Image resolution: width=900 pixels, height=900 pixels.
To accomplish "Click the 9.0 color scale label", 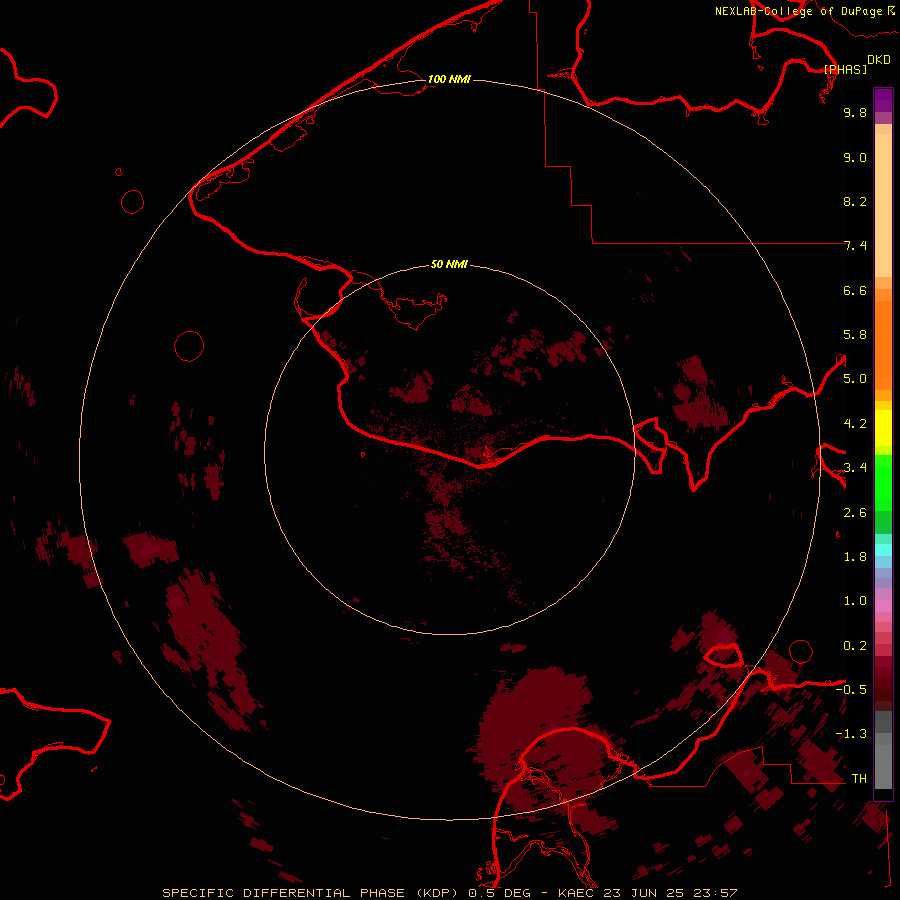I will pyautogui.click(x=855, y=157).
